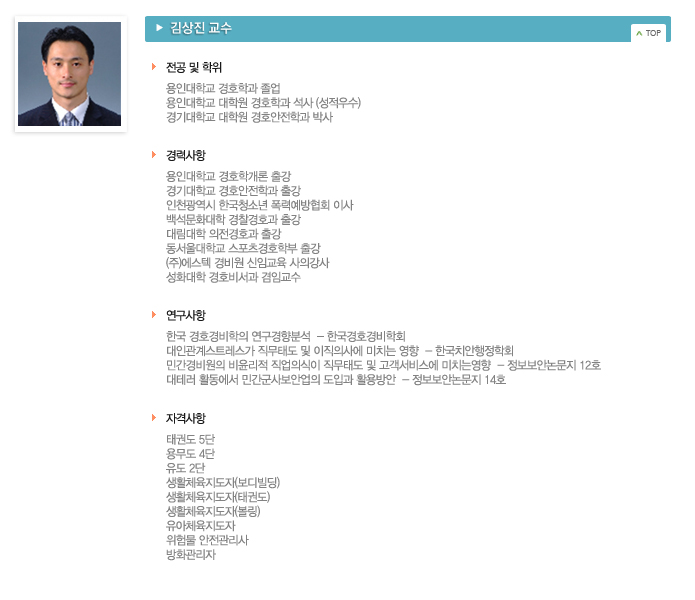
Task: Click the orange arrow next to 연구사항
Action: (x=154, y=315)
